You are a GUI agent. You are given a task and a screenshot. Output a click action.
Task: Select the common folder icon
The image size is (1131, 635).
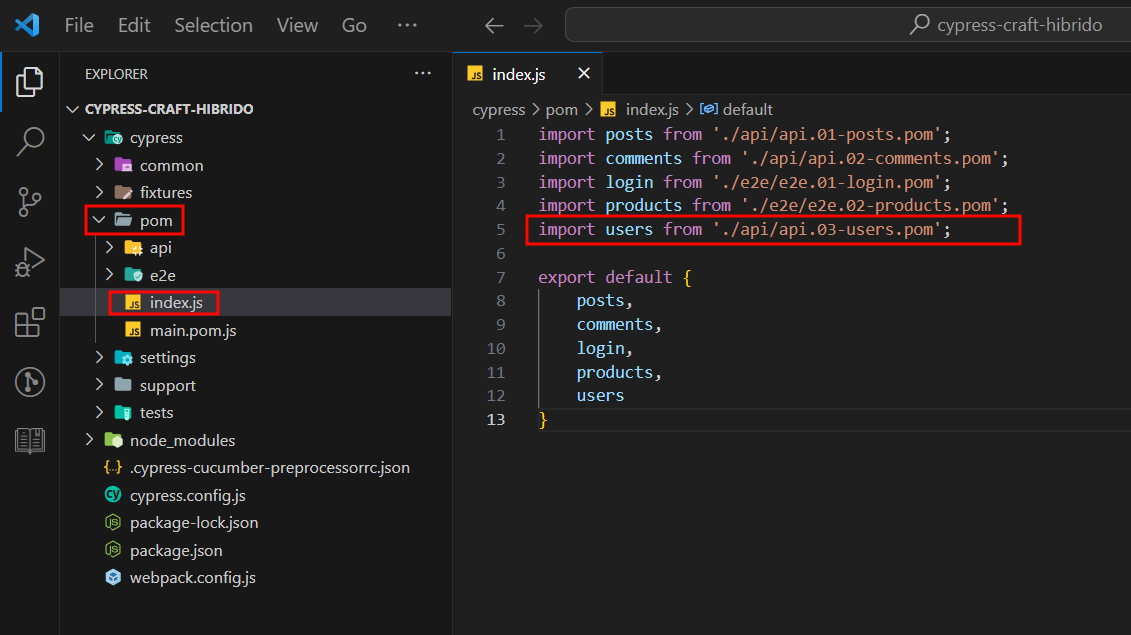pyautogui.click(x=123, y=165)
